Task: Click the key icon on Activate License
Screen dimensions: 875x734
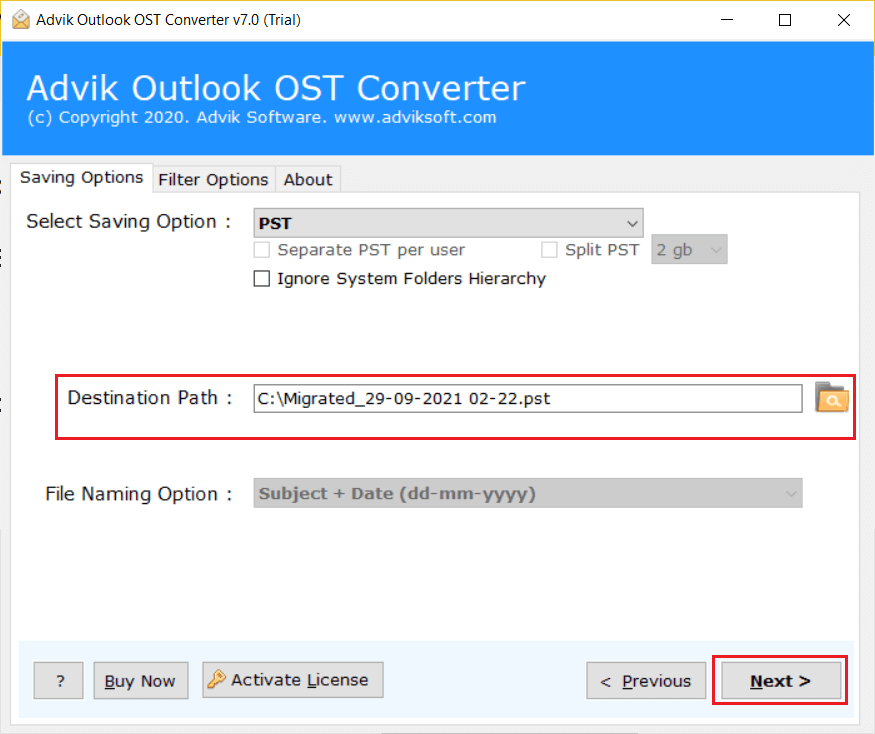Action: (217, 679)
